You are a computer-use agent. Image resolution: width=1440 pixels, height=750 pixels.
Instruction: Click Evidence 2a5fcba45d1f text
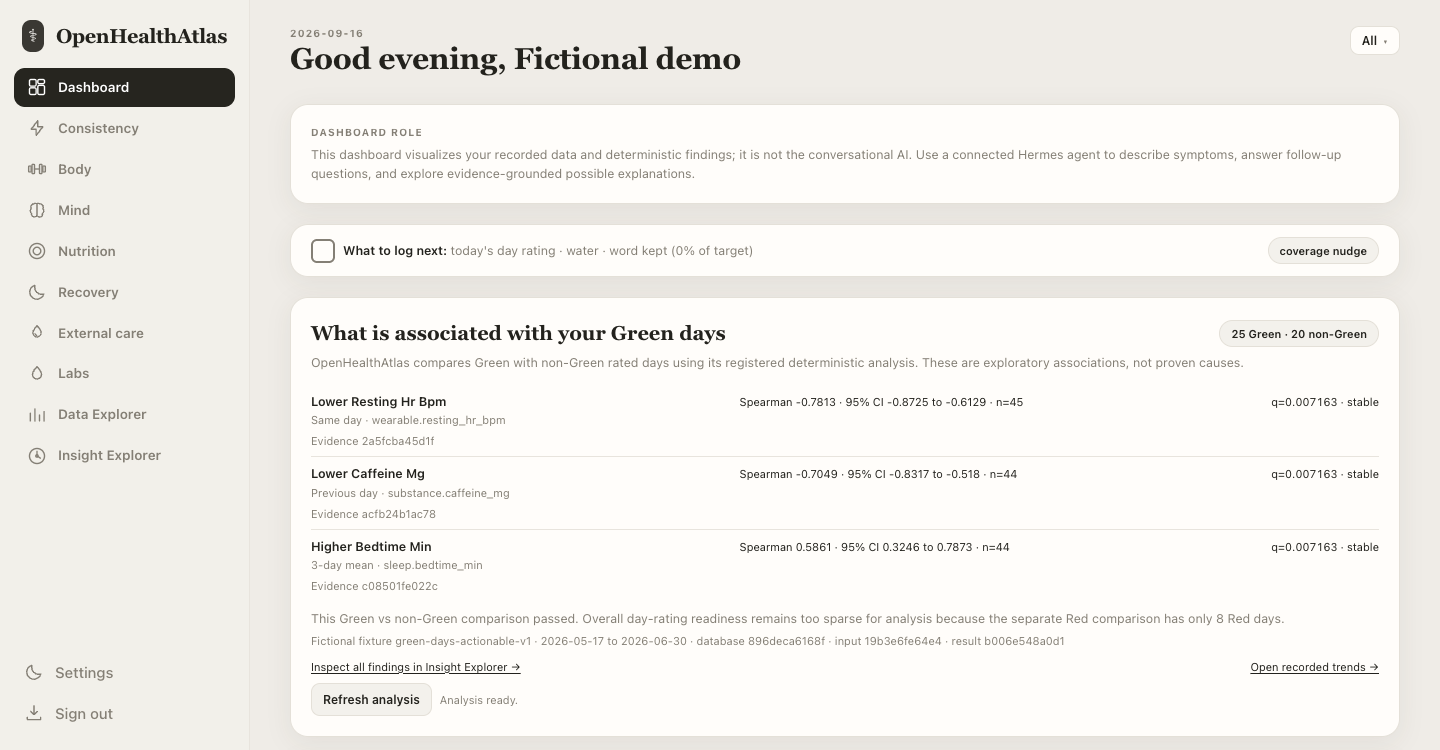click(373, 441)
